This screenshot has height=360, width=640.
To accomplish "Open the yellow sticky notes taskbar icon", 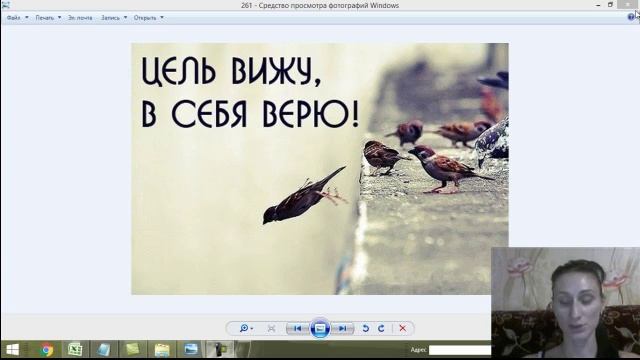I will [133, 350].
